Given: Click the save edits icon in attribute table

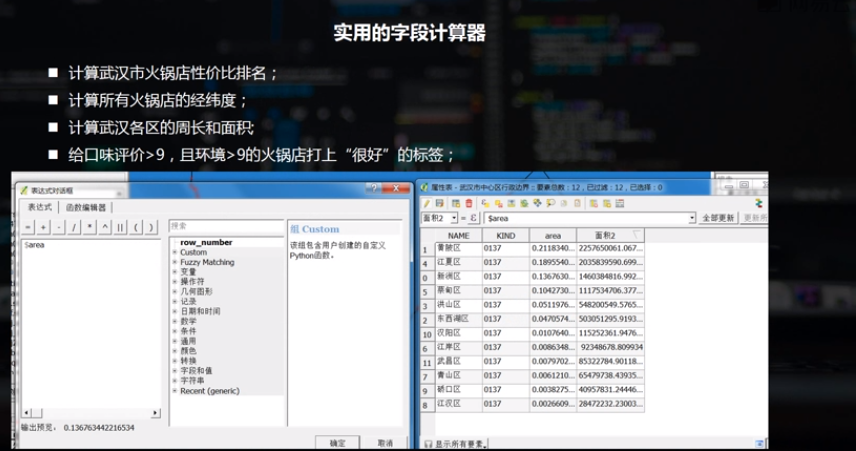Looking at the screenshot, I should point(439,203).
